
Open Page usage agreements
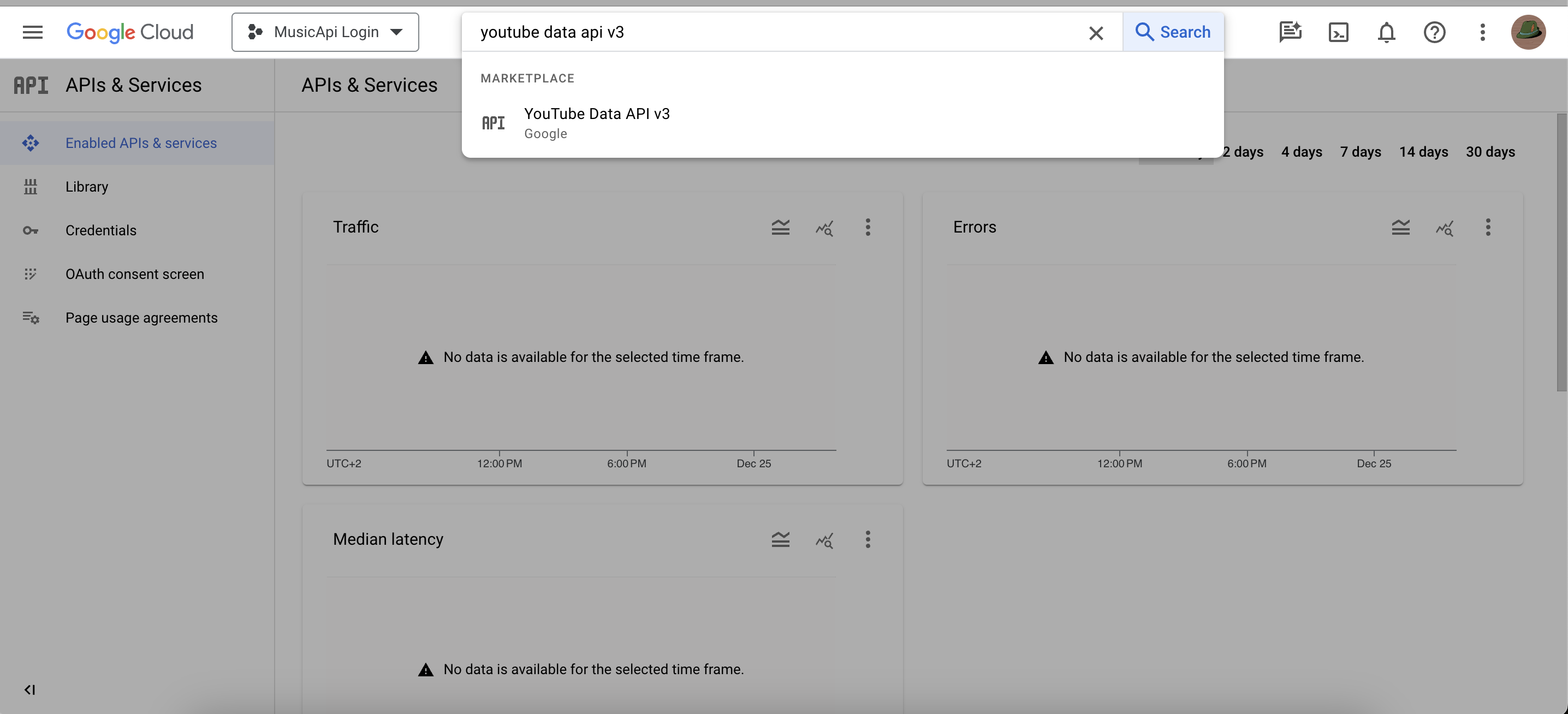(x=141, y=317)
